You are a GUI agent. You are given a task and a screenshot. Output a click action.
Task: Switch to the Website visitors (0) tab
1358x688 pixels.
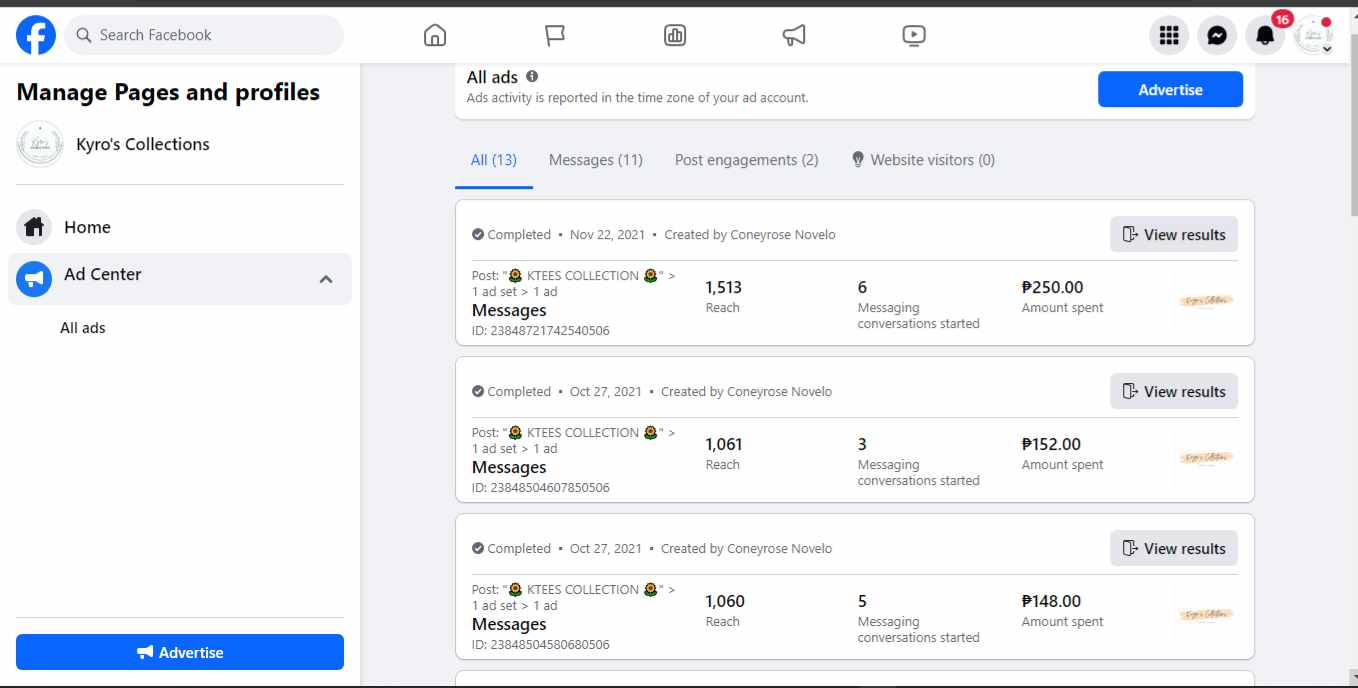923,160
